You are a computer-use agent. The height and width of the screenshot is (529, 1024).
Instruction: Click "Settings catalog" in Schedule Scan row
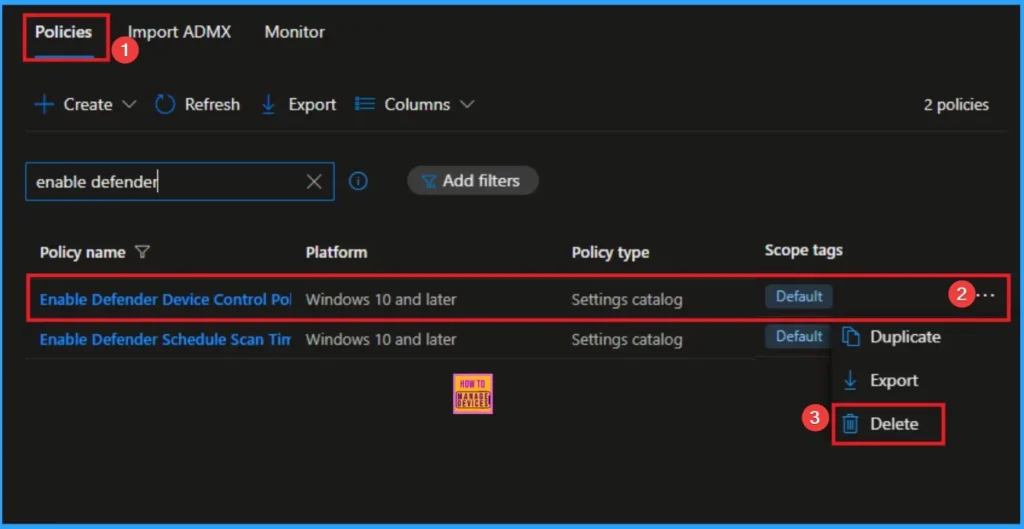tap(627, 340)
